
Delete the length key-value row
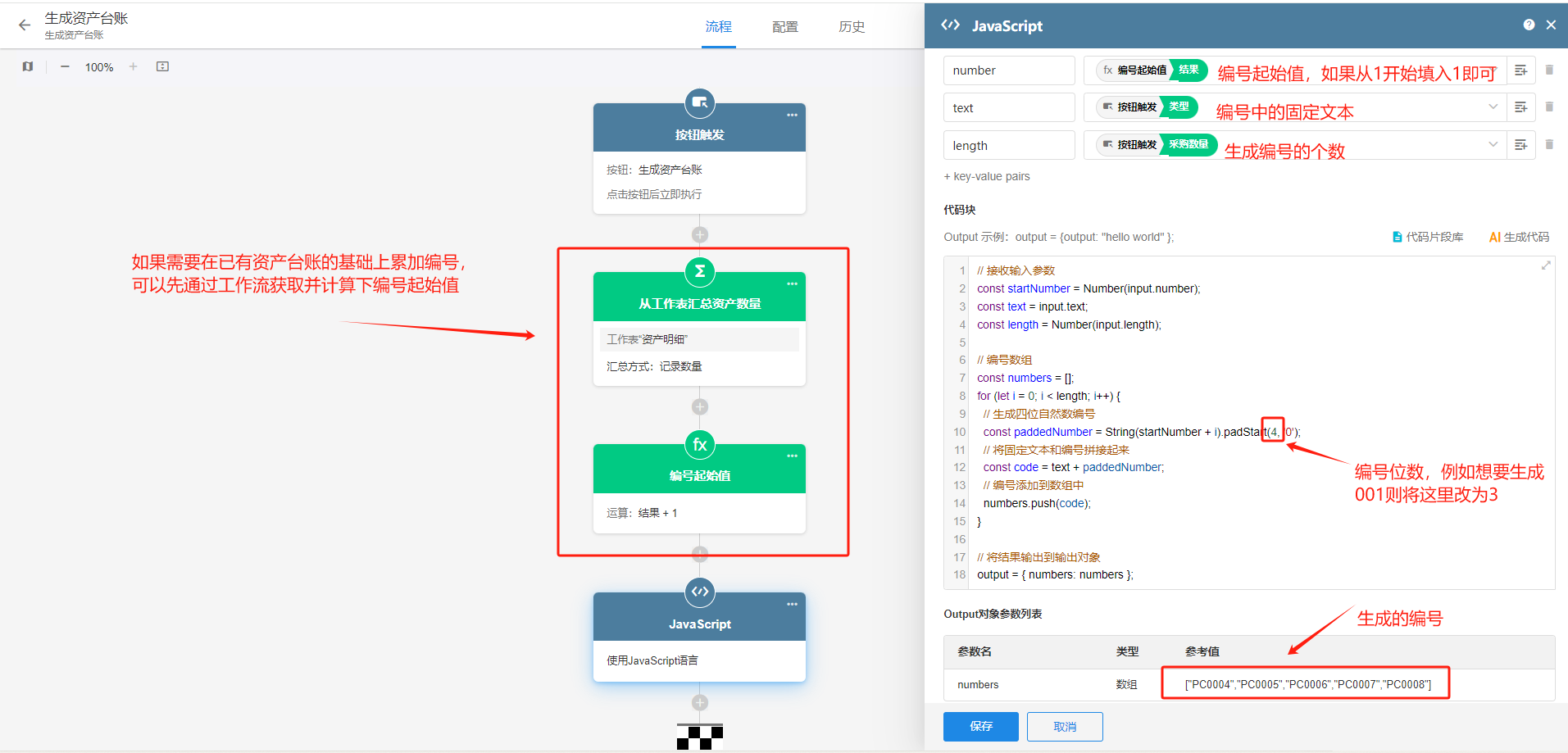(1549, 145)
